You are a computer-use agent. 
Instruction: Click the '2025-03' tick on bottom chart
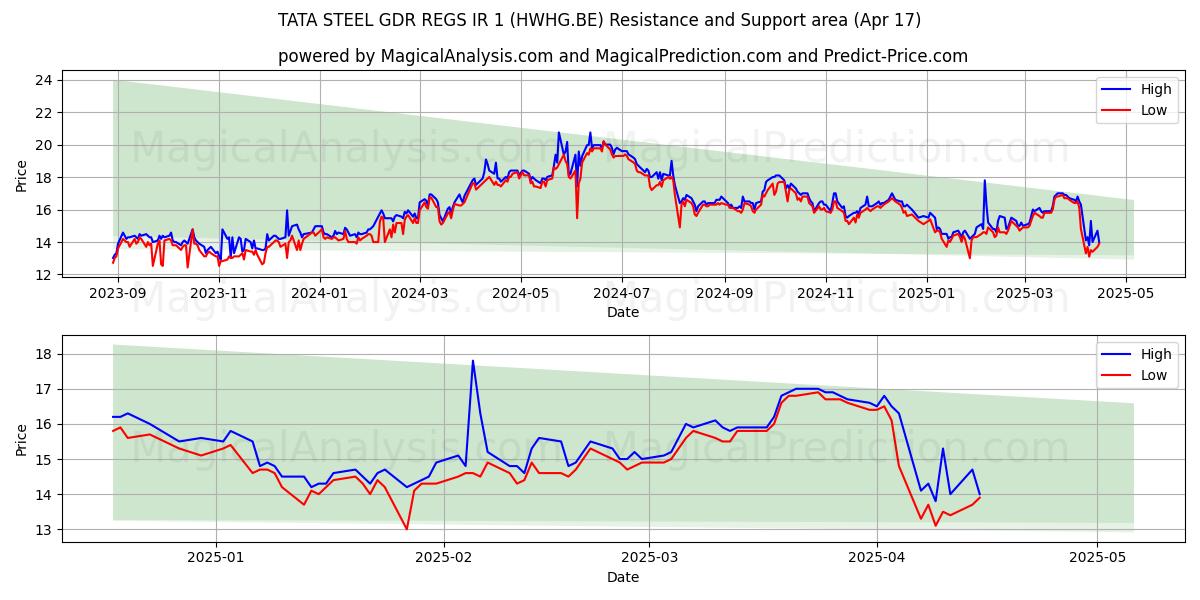(649, 558)
